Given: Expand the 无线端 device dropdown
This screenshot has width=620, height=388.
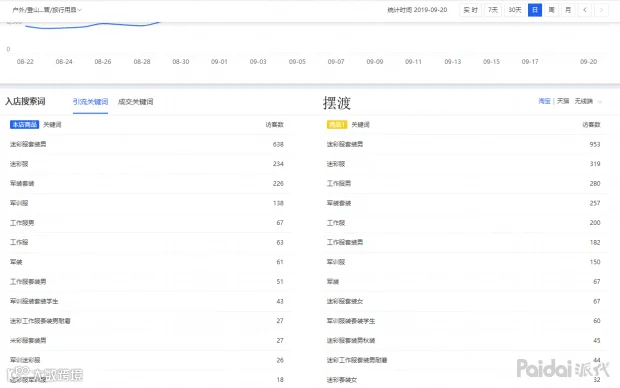Looking at the screenshot, I should tap(588, 101).
